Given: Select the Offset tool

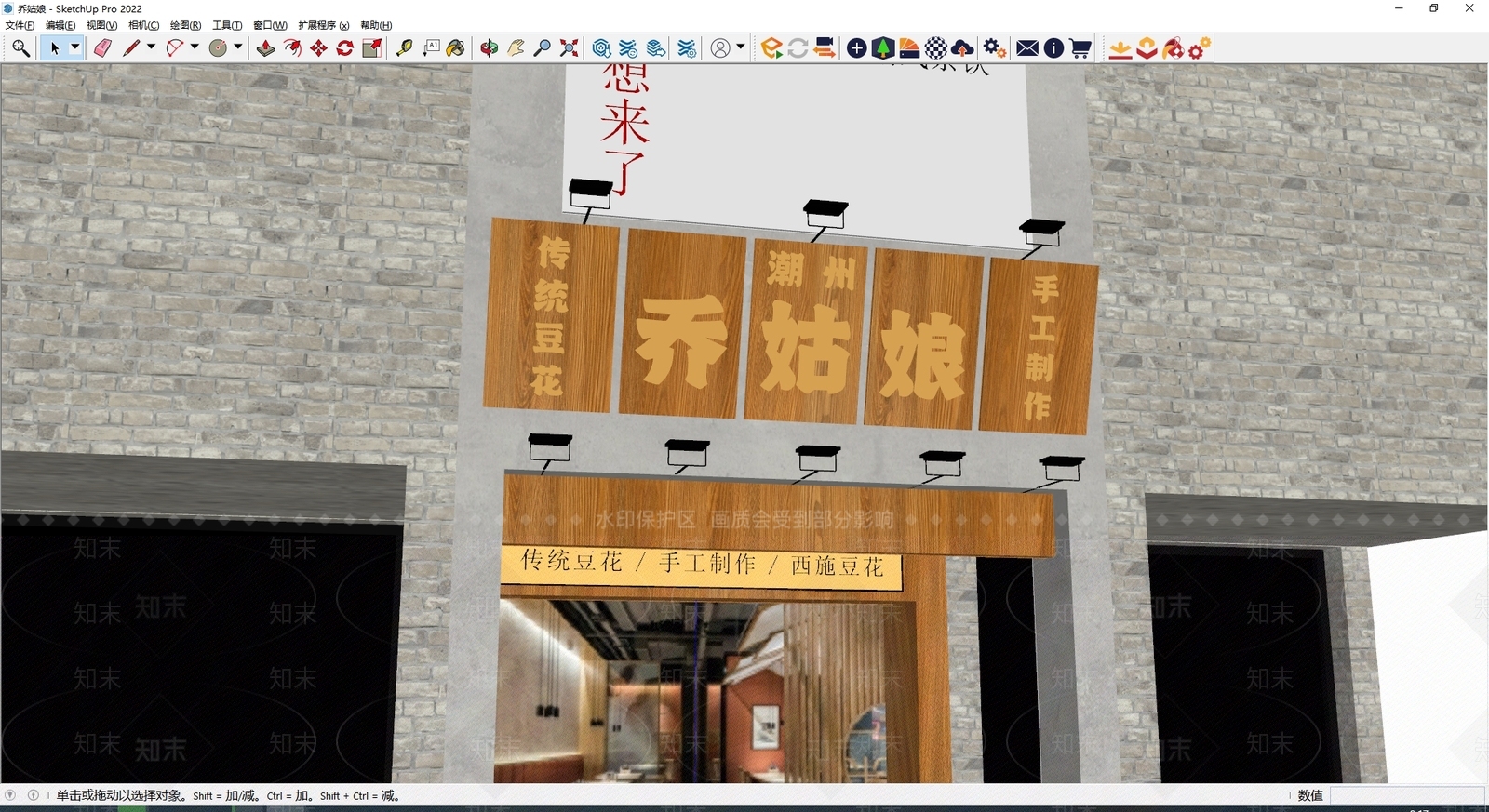Looking at the screenshot, I should [292, 48].
